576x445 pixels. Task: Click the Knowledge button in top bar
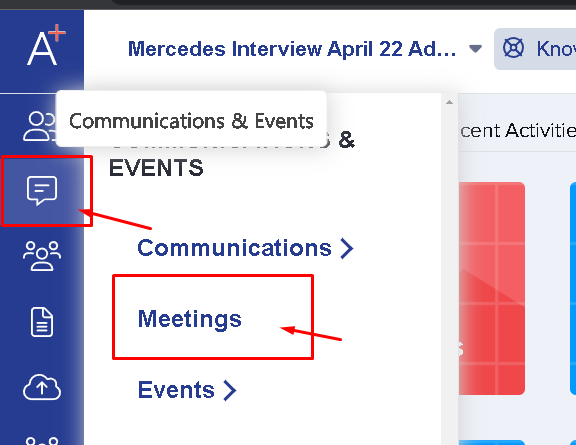click(x=535, y=49)
